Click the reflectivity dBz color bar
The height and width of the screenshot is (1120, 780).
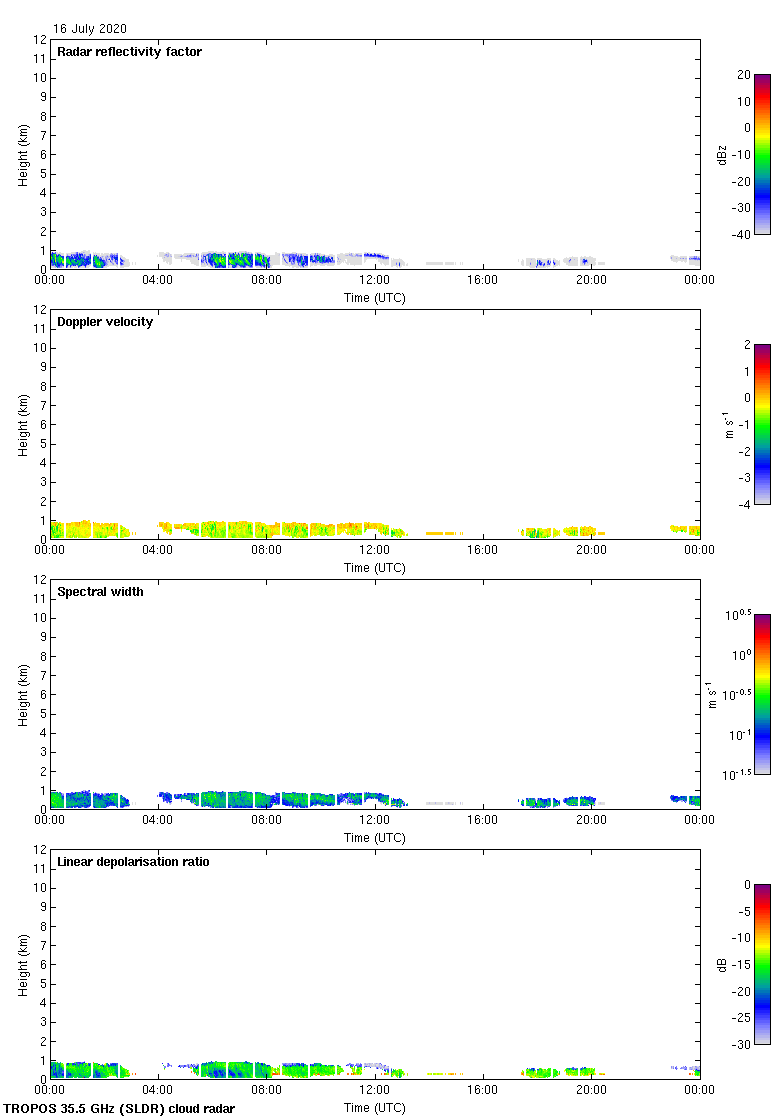(761, 154)
